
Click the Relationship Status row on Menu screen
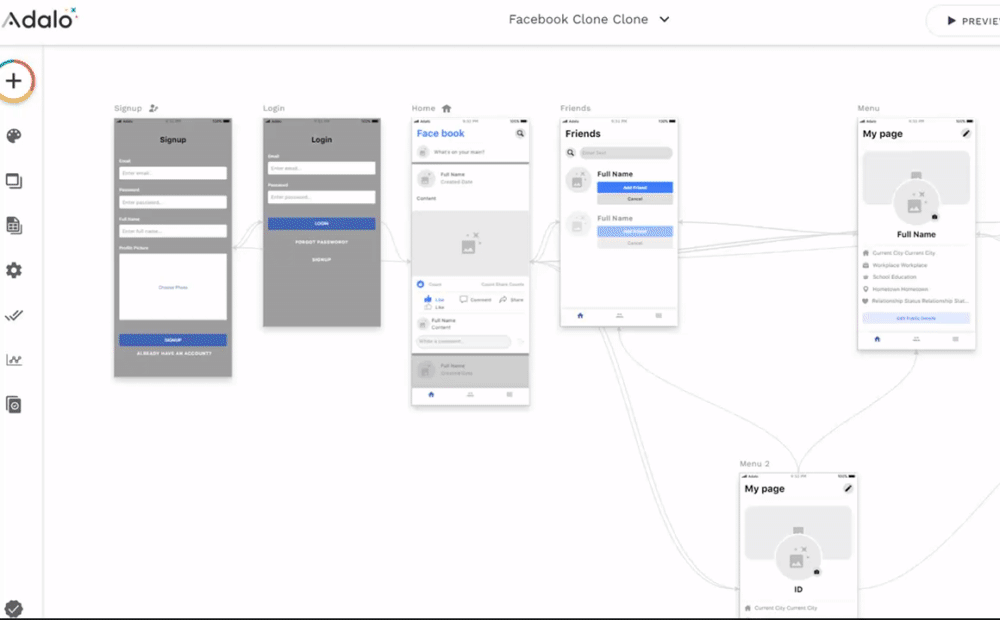(916, 301)
